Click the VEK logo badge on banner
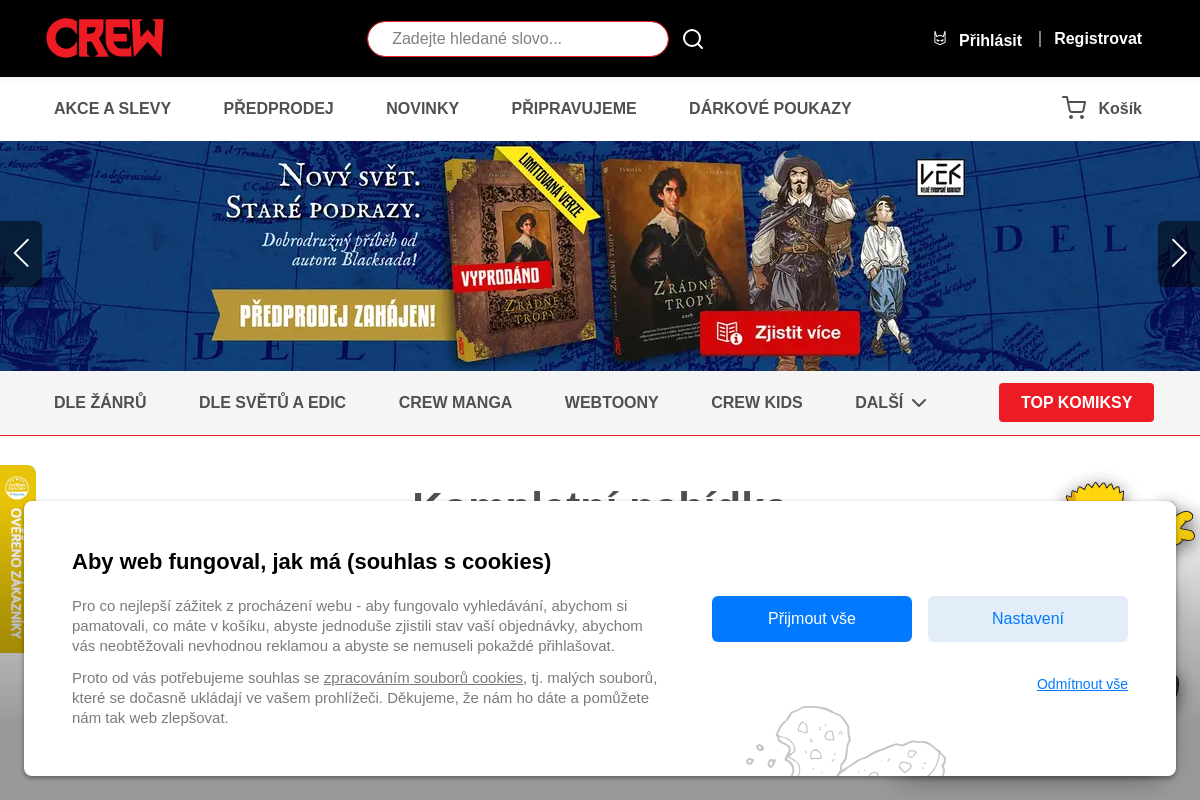 click(x=940, y=177)
